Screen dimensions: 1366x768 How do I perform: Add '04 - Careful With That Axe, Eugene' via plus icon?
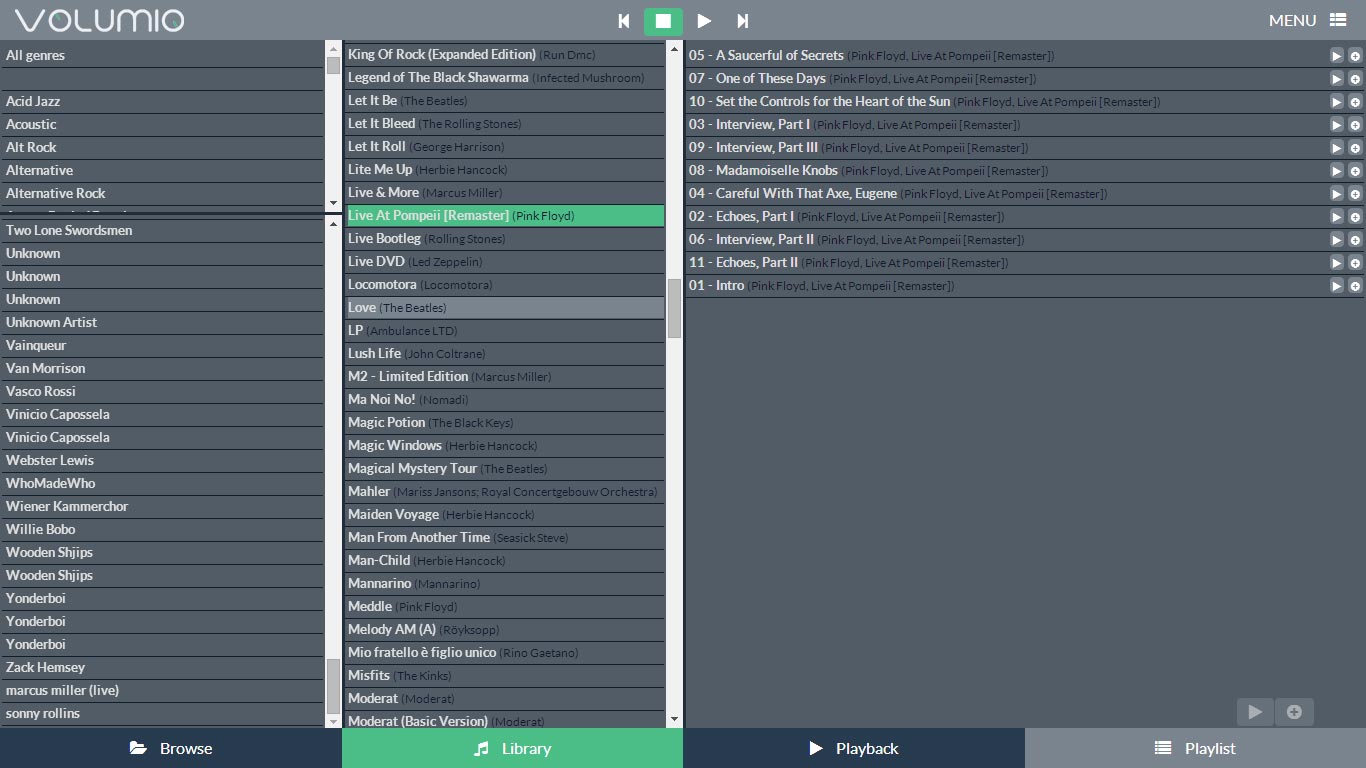tap(1357, 193)
